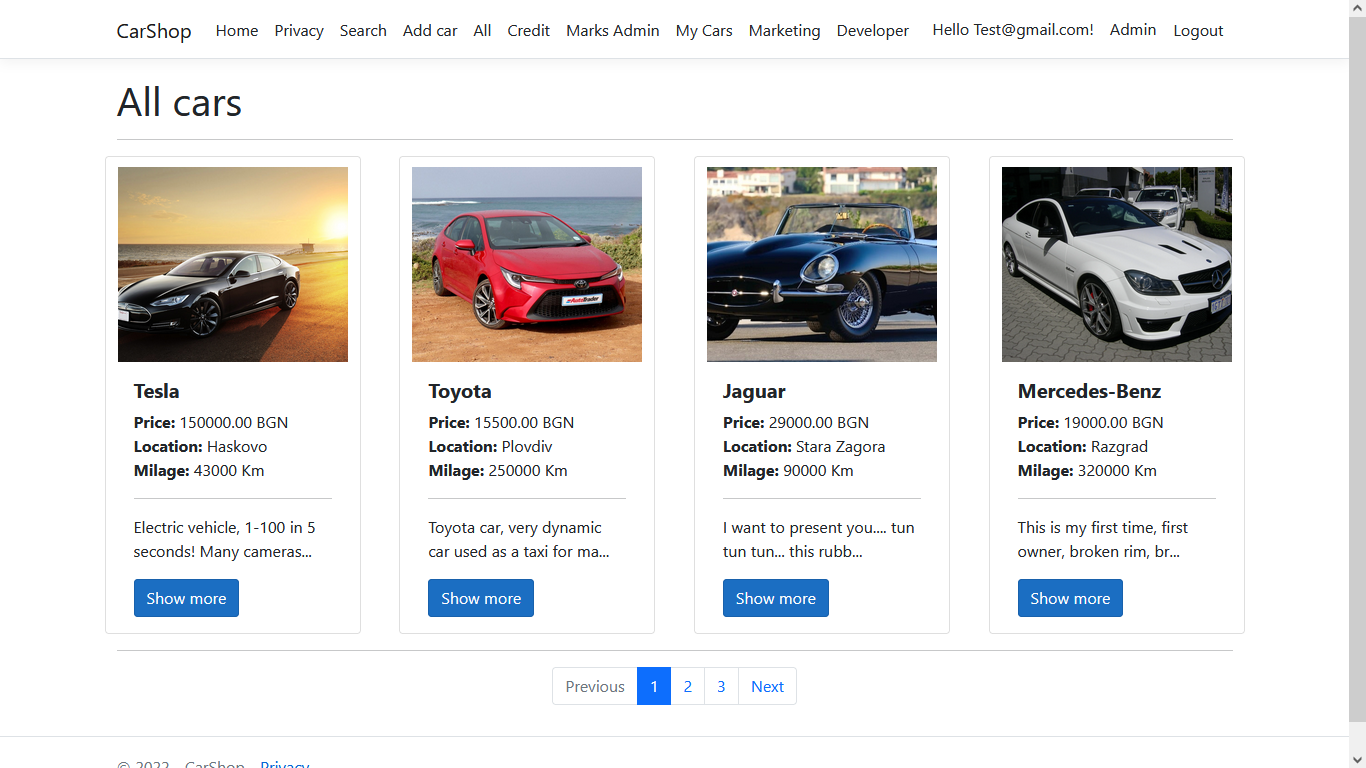Select Add car from the navigation

coord(430,30)
